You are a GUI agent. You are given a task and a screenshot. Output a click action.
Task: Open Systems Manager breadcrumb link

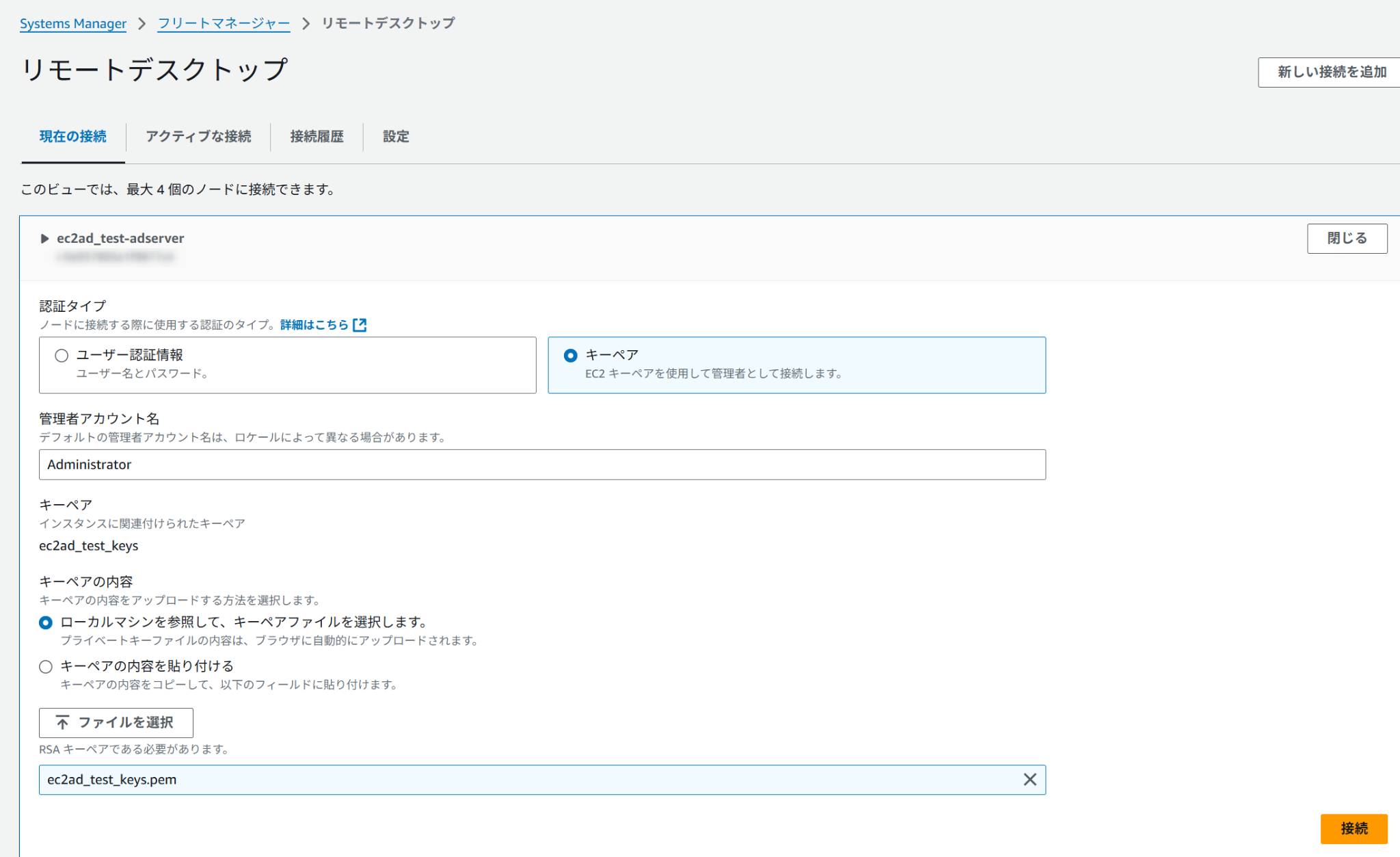(x=73, y=24)
